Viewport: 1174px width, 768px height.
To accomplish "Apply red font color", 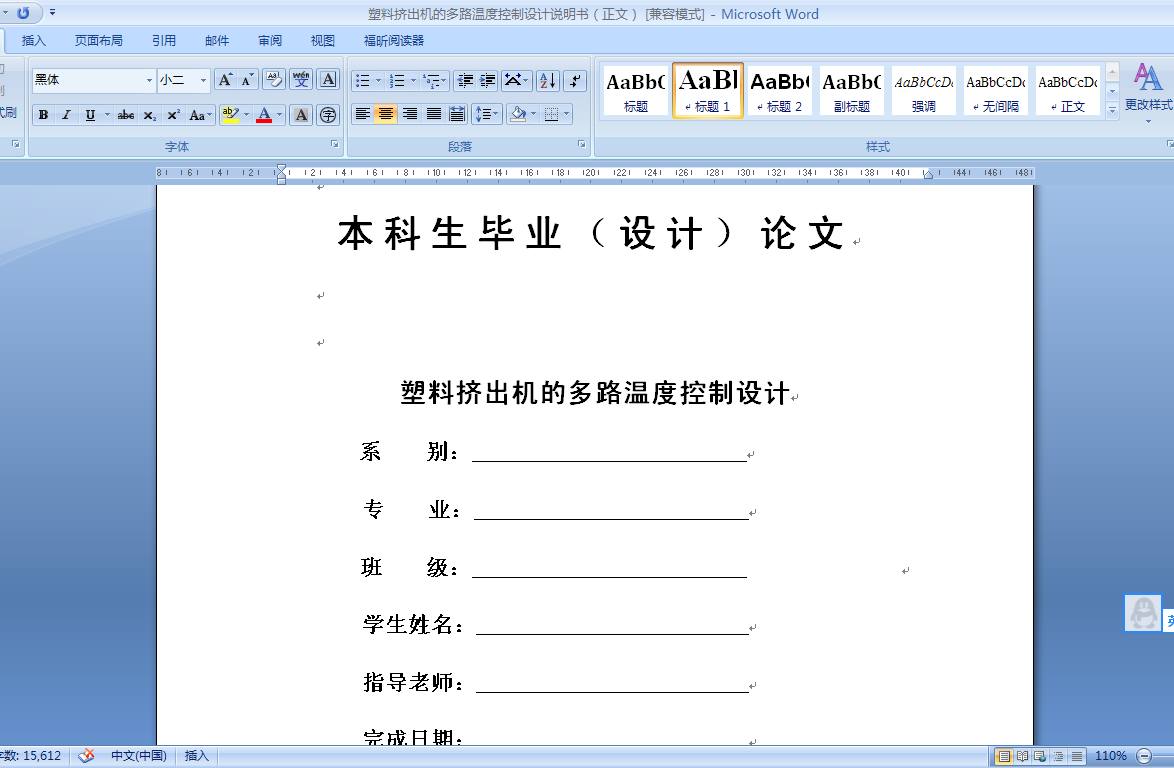I will click(x=264, y=115).
